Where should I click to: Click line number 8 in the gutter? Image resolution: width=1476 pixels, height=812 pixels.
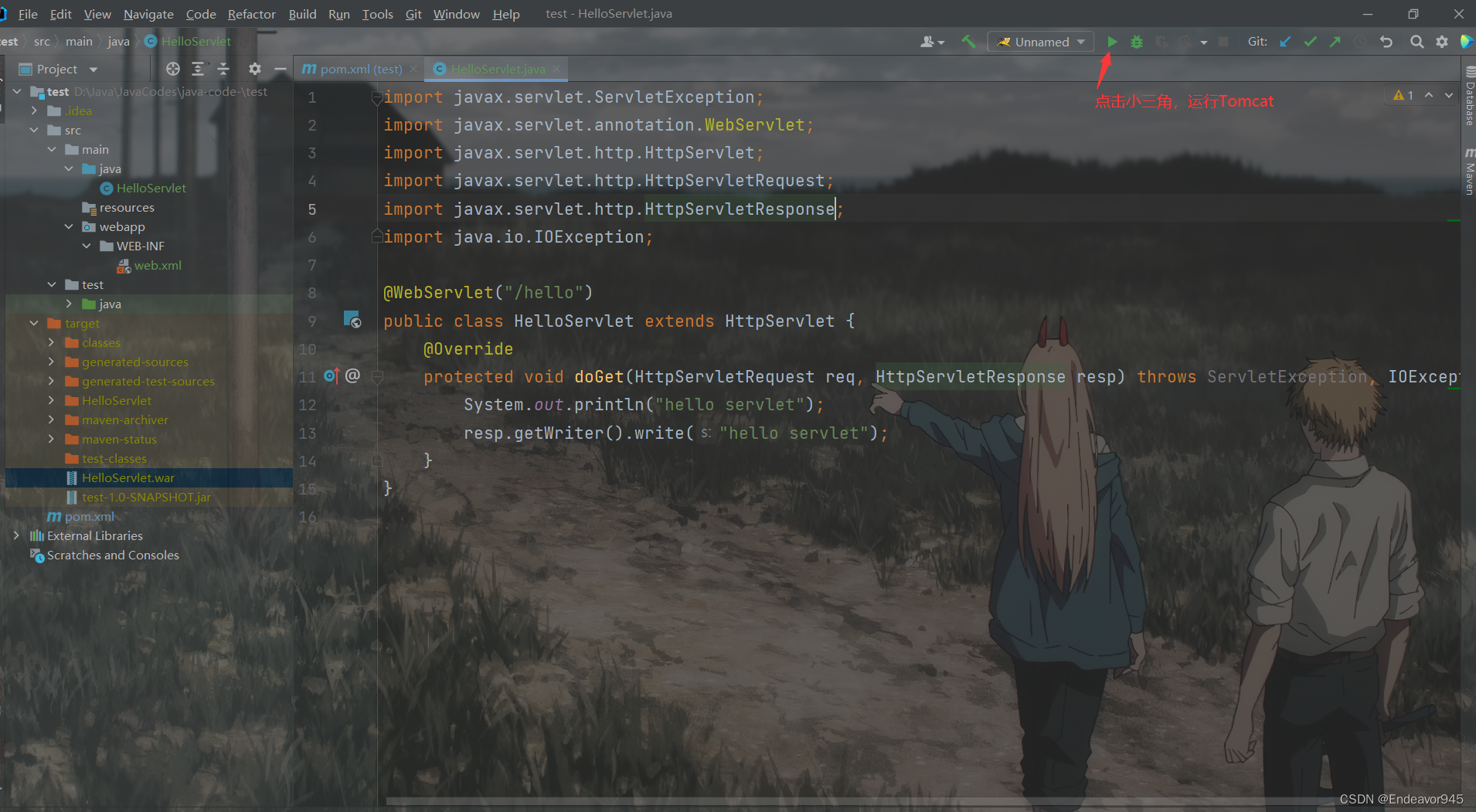(312, 293)
